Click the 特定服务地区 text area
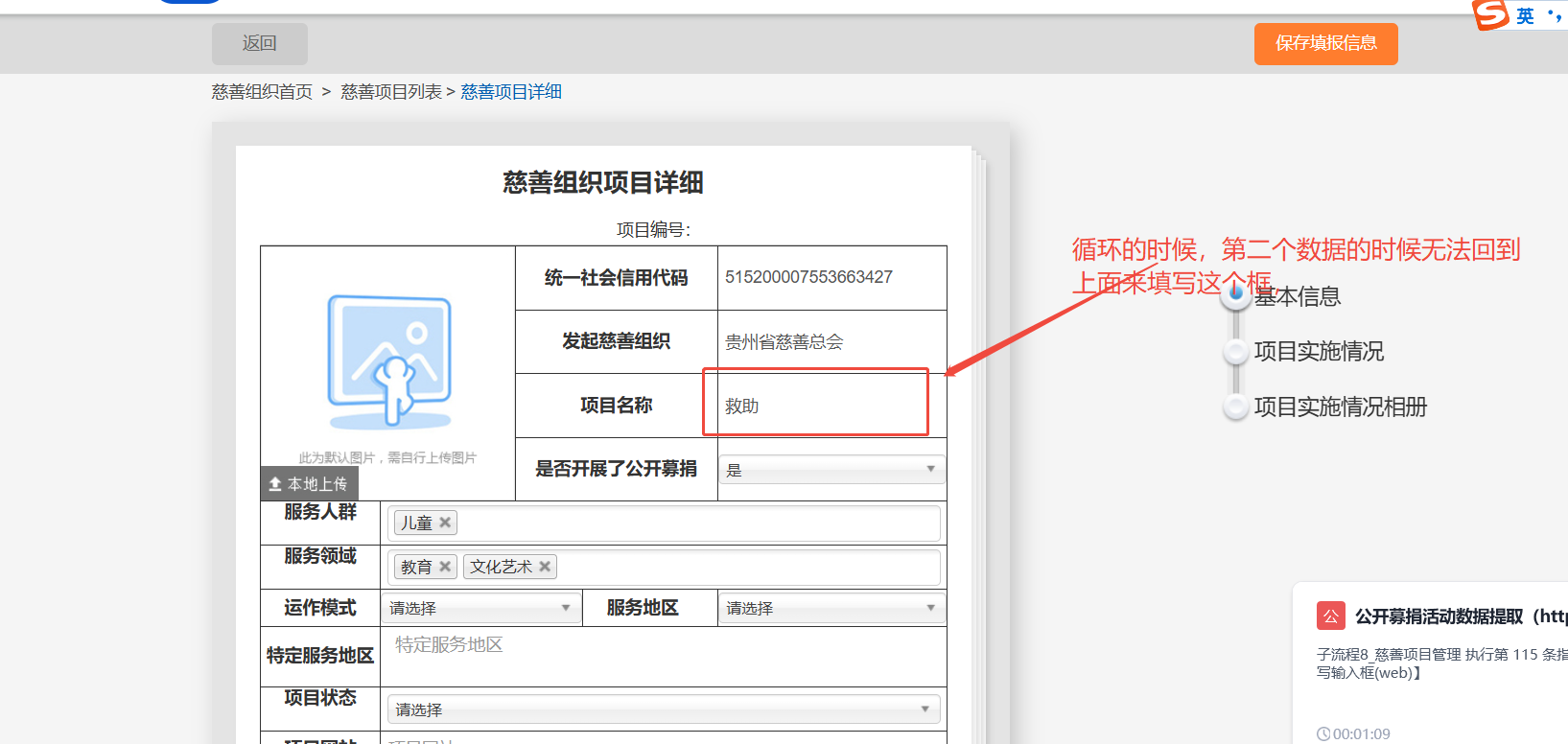The width and height of the screenshot is (1568, 744). tap(663, 657)
